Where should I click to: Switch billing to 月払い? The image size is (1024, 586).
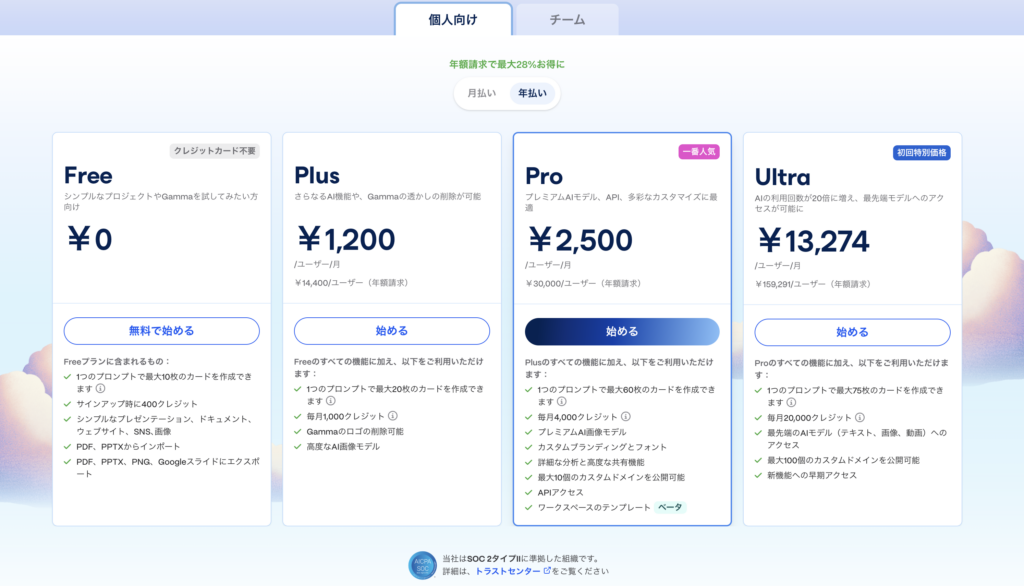coord(481,93)
